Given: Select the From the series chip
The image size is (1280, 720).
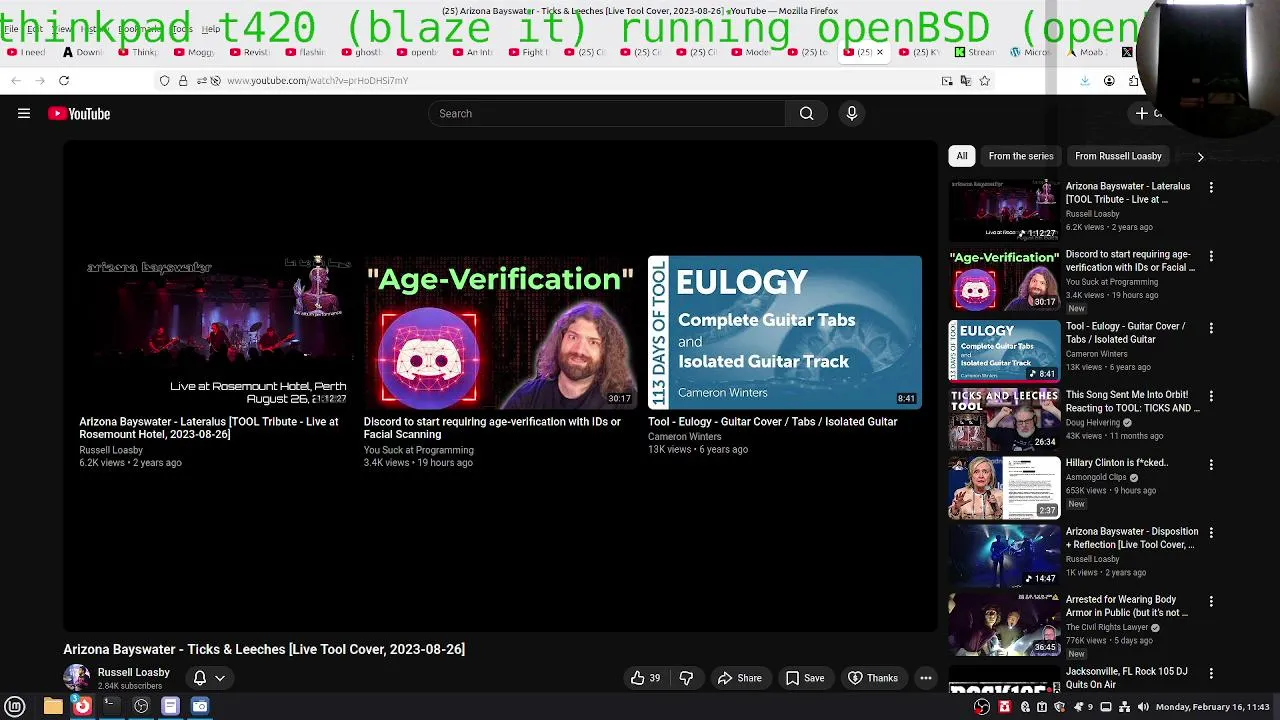Looking at the screenshot, I should (x=1021, y=156).
